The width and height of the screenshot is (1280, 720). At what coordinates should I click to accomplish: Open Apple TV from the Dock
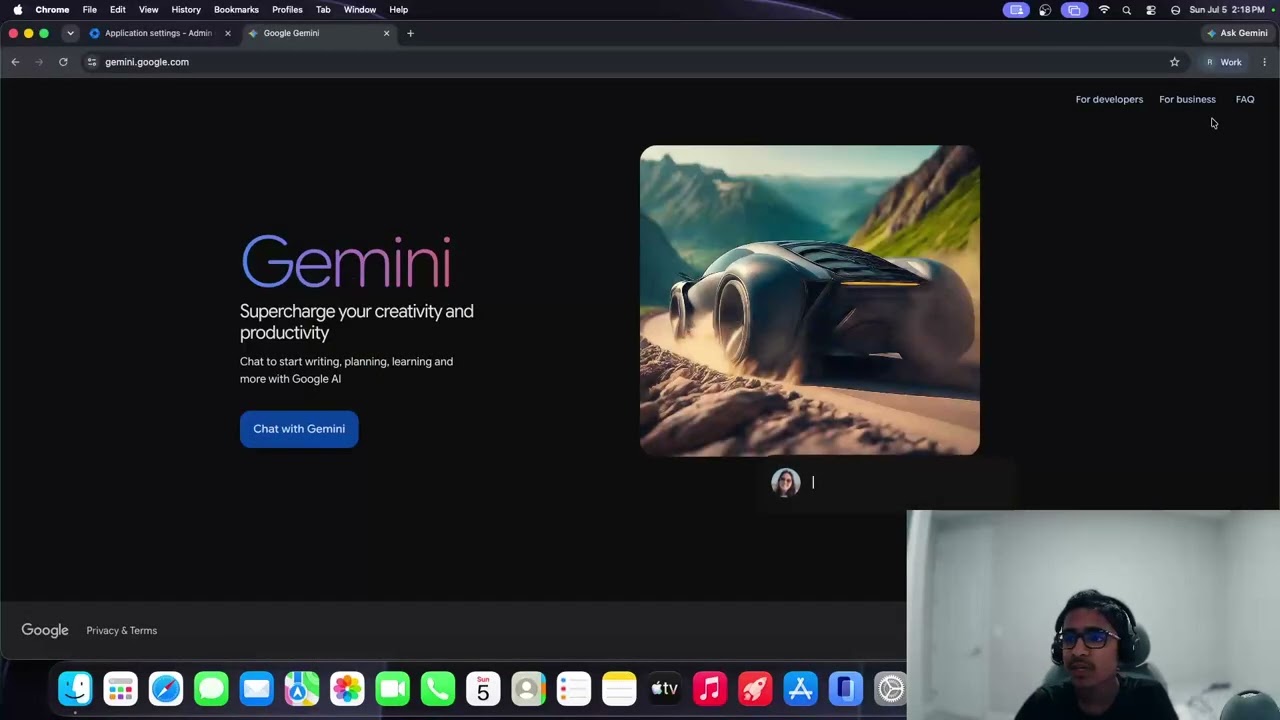click(x=665, y=689)
